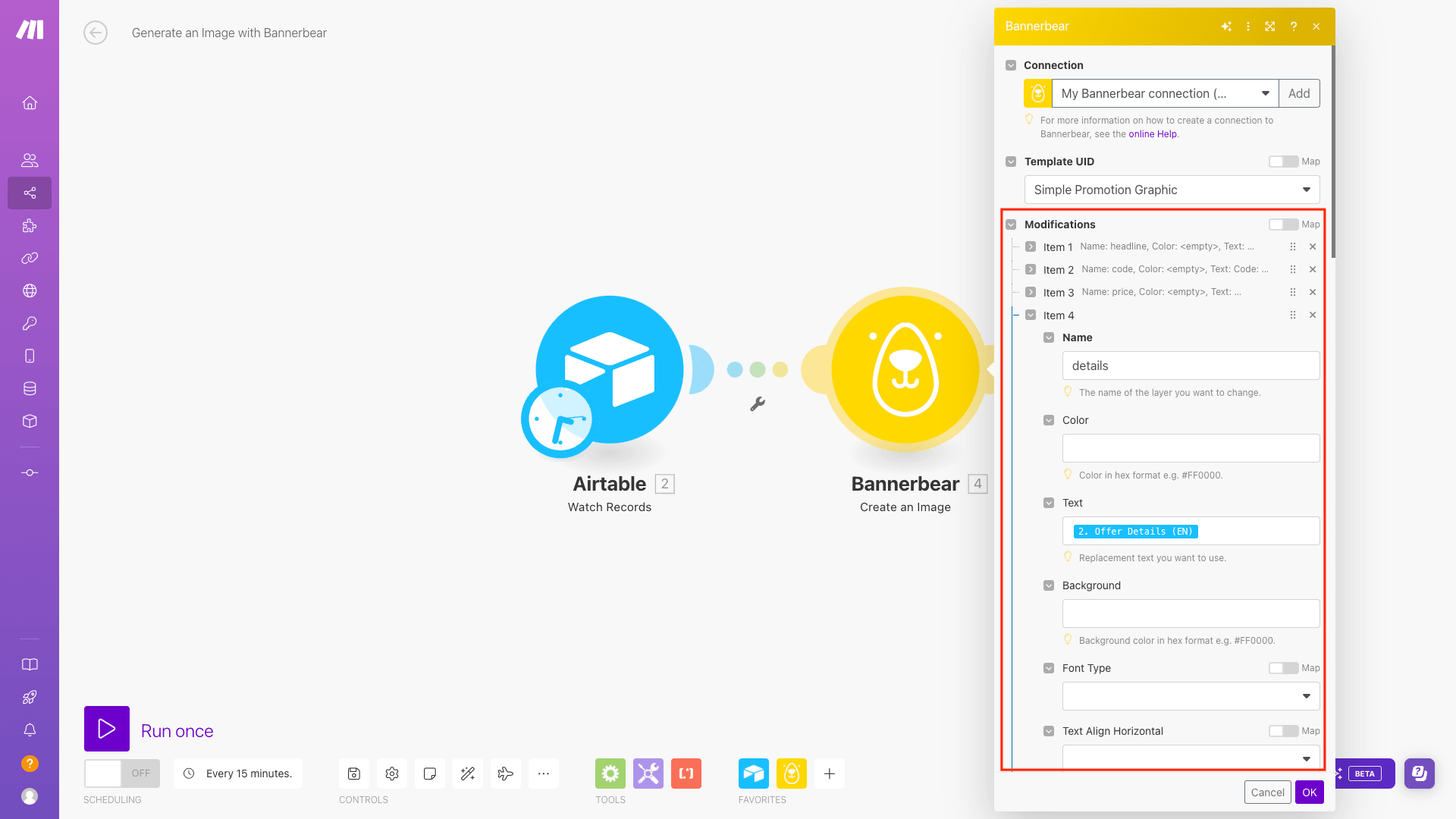Open the online Help link

(x=1153, y=134)
